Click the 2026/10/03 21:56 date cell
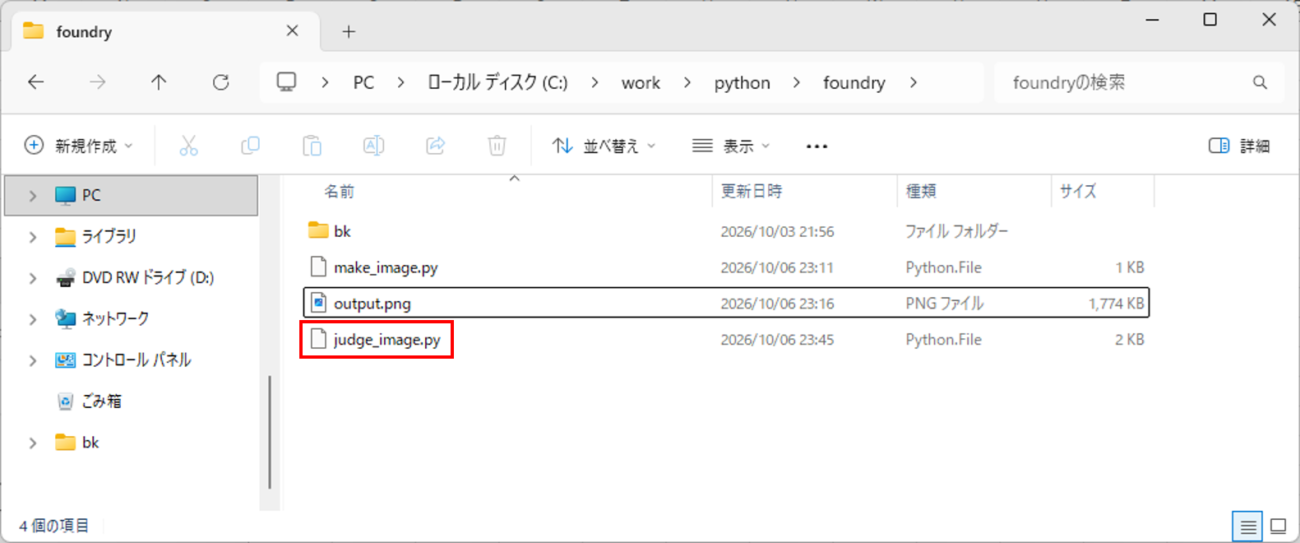Image resolution: width=1300 pixels, height=543 pixels. (777, 231)
